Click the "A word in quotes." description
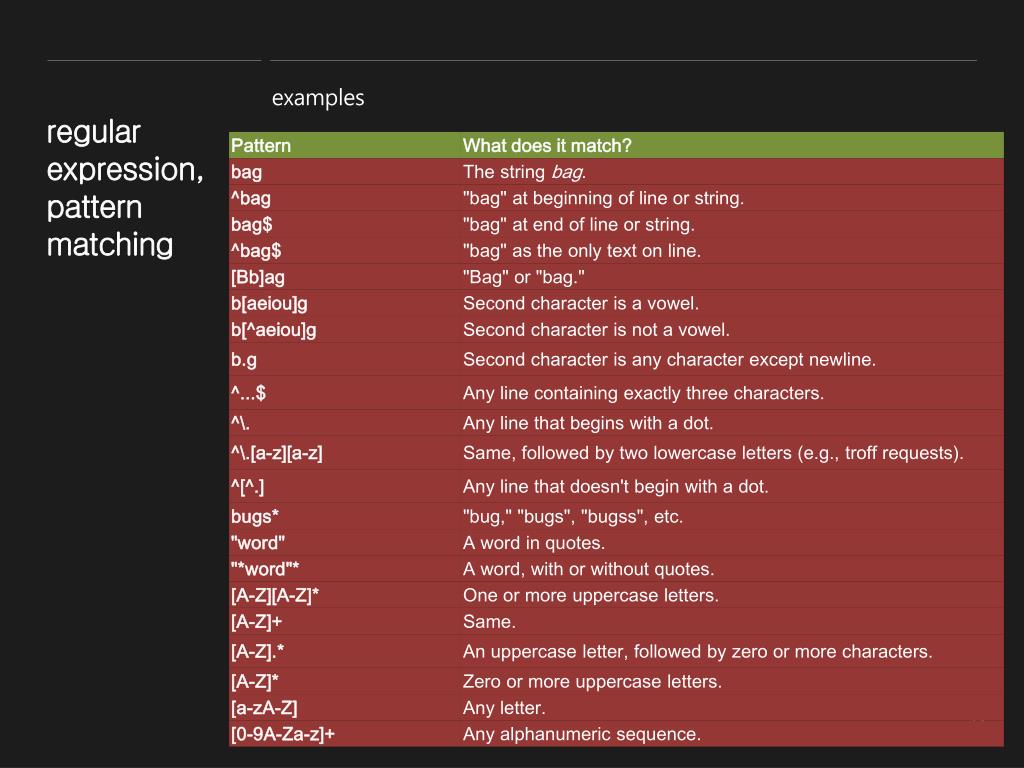 [x=534, y=543]
